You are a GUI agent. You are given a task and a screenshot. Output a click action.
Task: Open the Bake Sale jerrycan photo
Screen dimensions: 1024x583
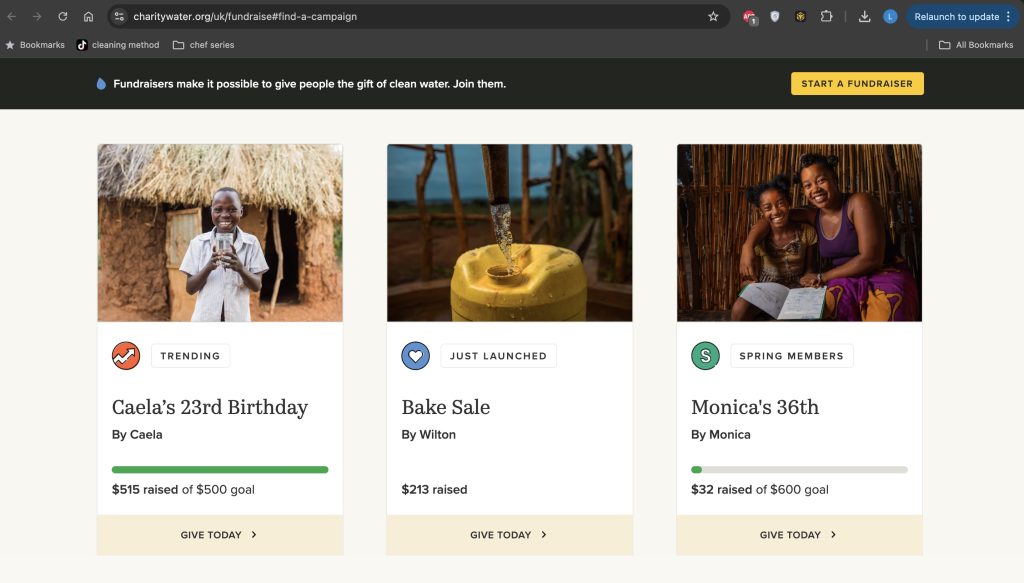click(509, 233)
